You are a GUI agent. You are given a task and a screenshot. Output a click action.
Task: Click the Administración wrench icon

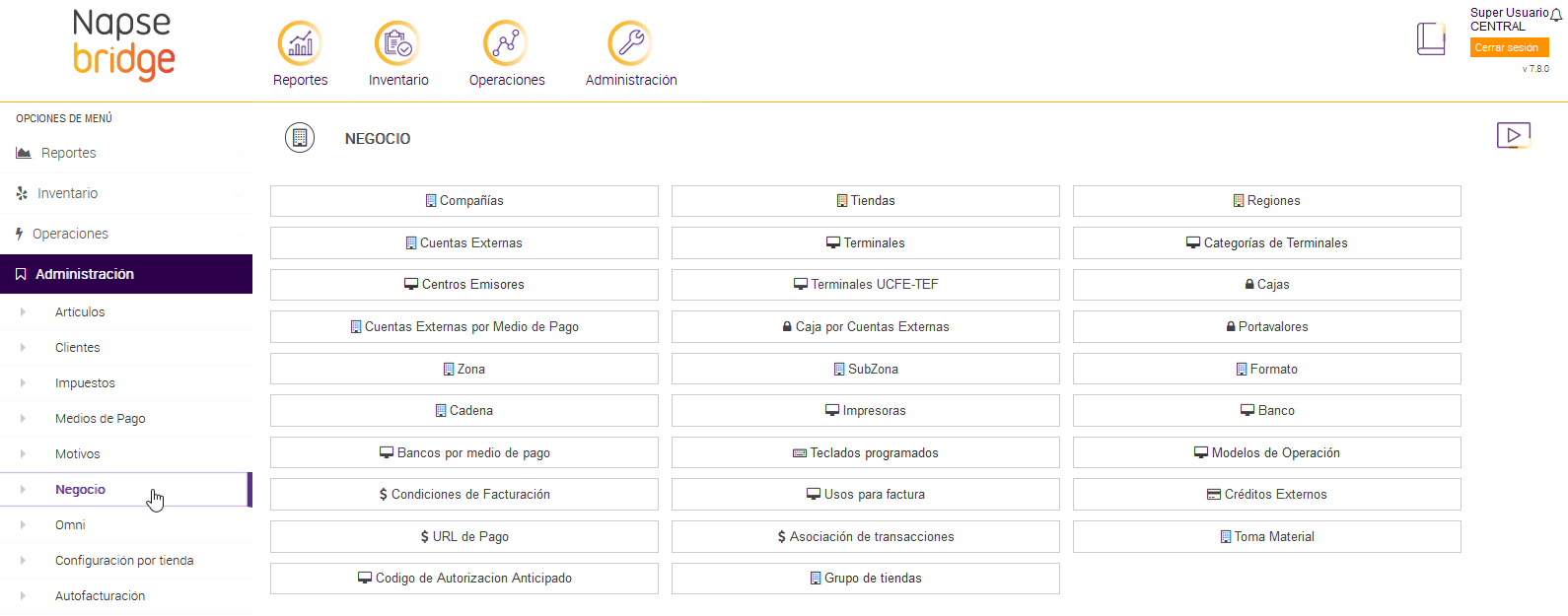coord(630,44)
